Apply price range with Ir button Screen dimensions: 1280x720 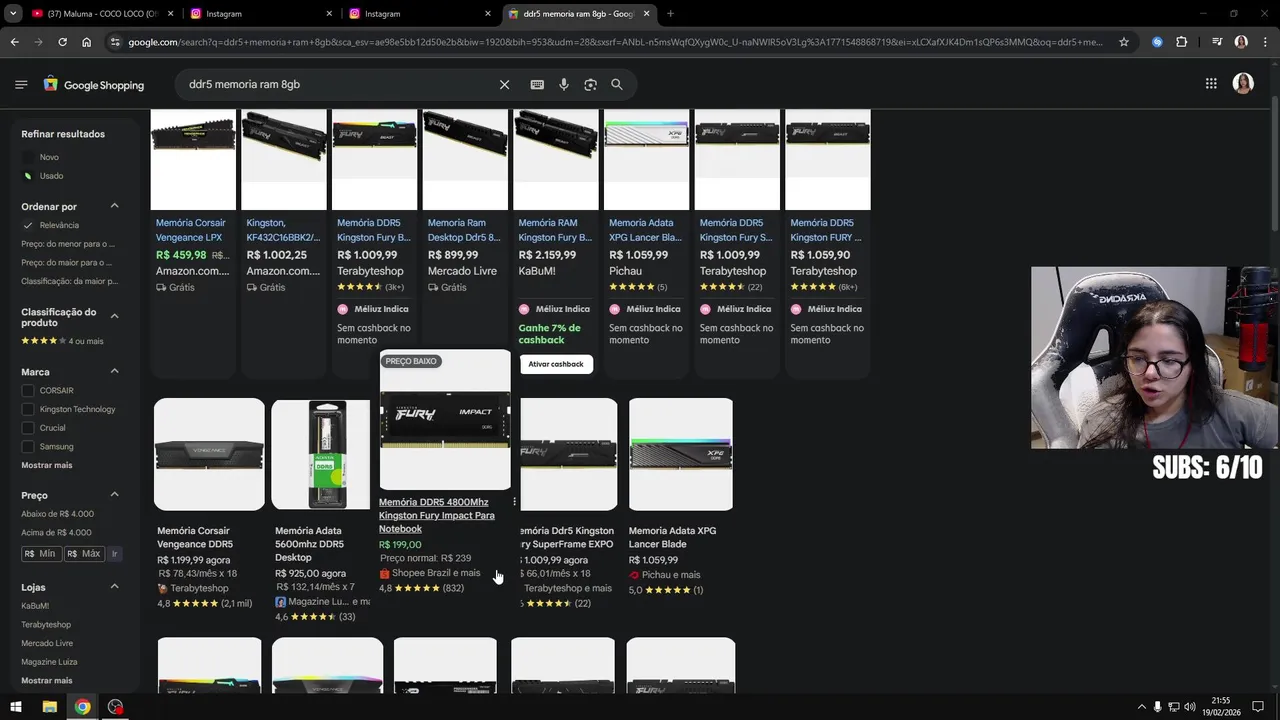pyautogui.click(x=115, y=553)
